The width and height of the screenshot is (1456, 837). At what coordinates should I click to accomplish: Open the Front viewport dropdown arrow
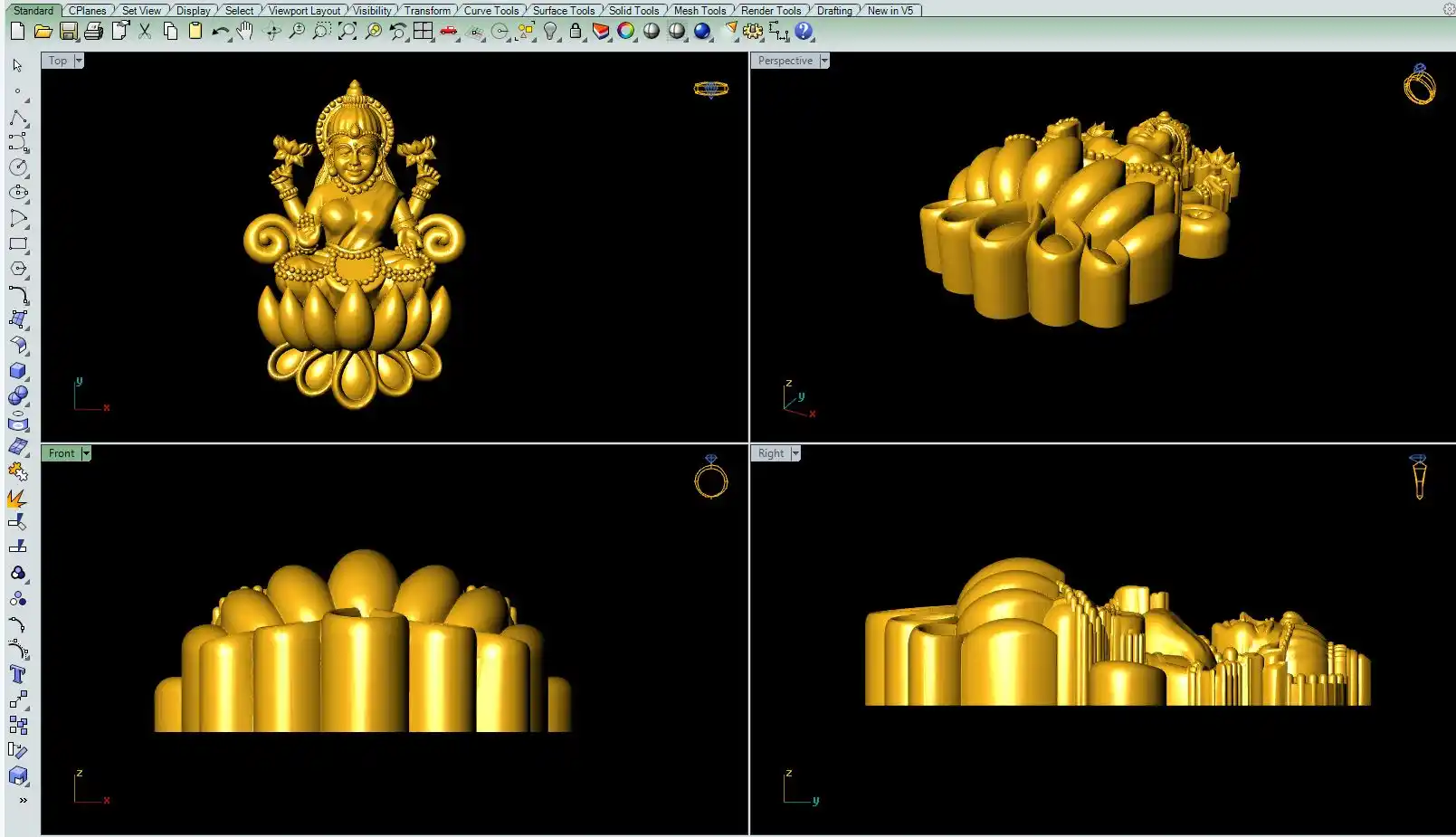tap(86, 453)
